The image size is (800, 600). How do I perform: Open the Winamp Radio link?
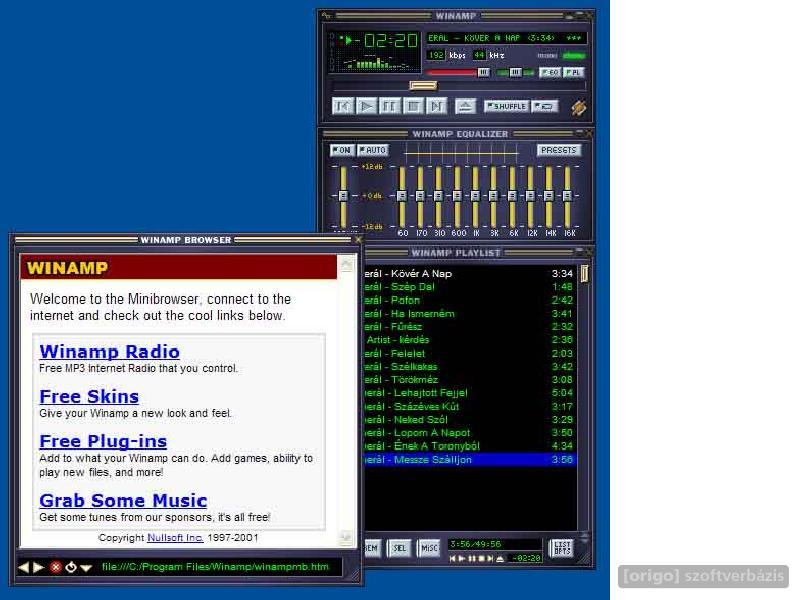tap(109, 352)
